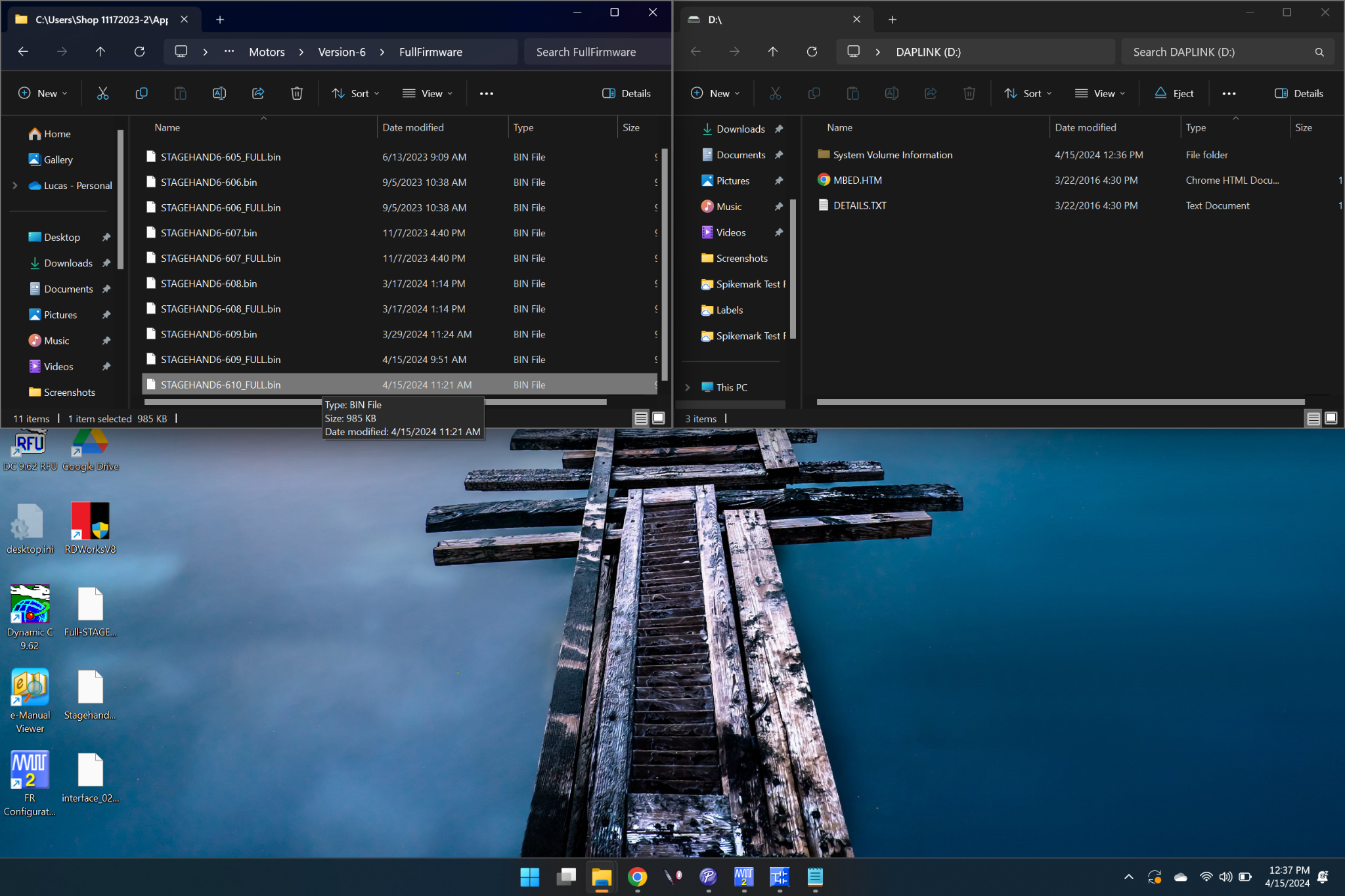Refresh the DAPLINK (D:) window
The width and height of the screenshot is (1345, 896).
pyautogui.click(x=812, y=52)
